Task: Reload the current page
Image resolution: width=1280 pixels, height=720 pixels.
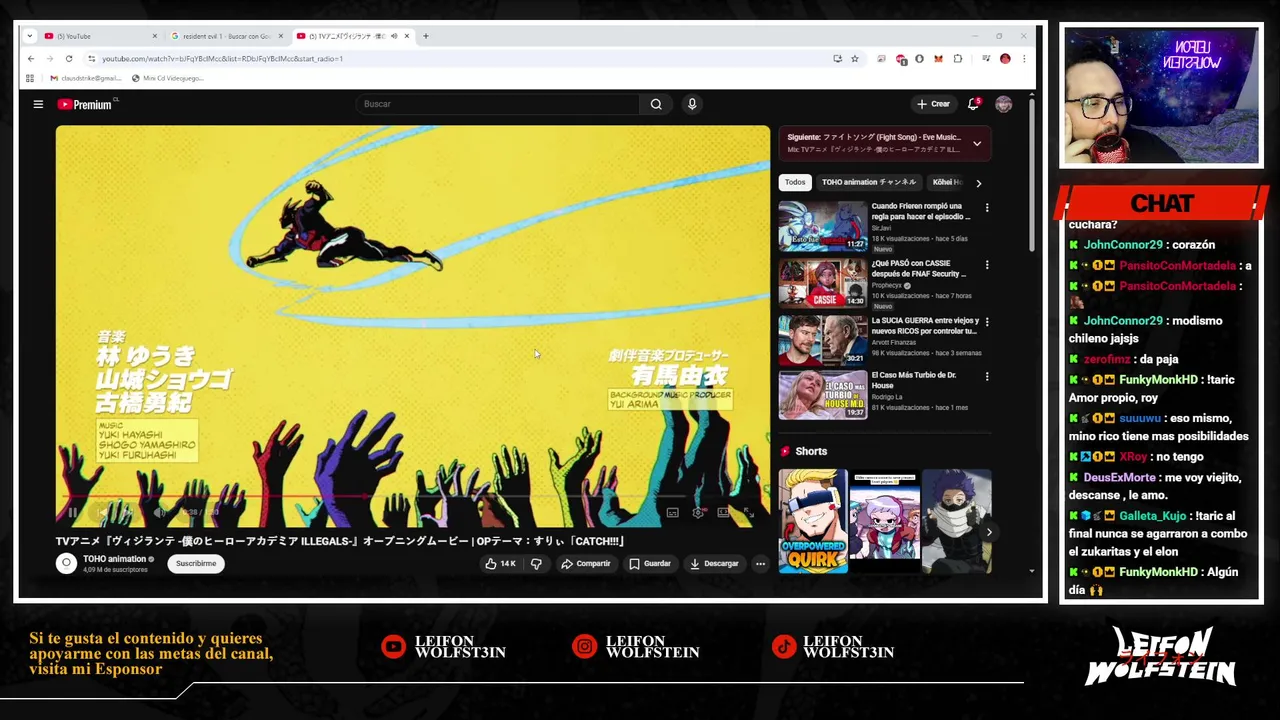Action: coord(69,59)
